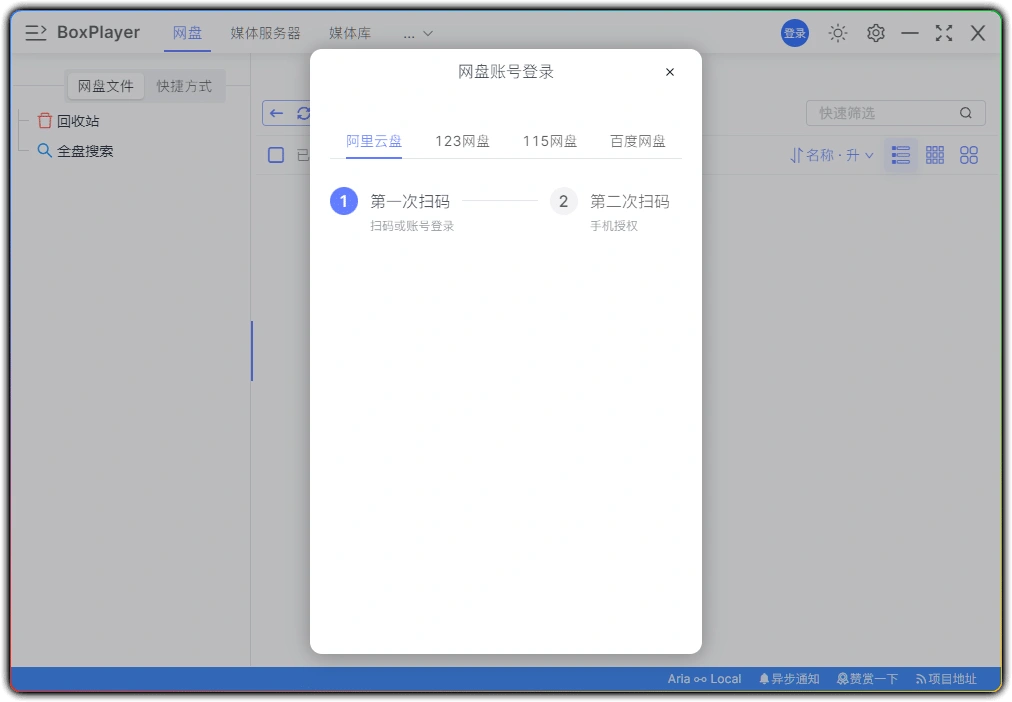This screenshot has height=702, width=1012.
Task: Open 全盘搜索 in the file tree
Action: [85, 151]
